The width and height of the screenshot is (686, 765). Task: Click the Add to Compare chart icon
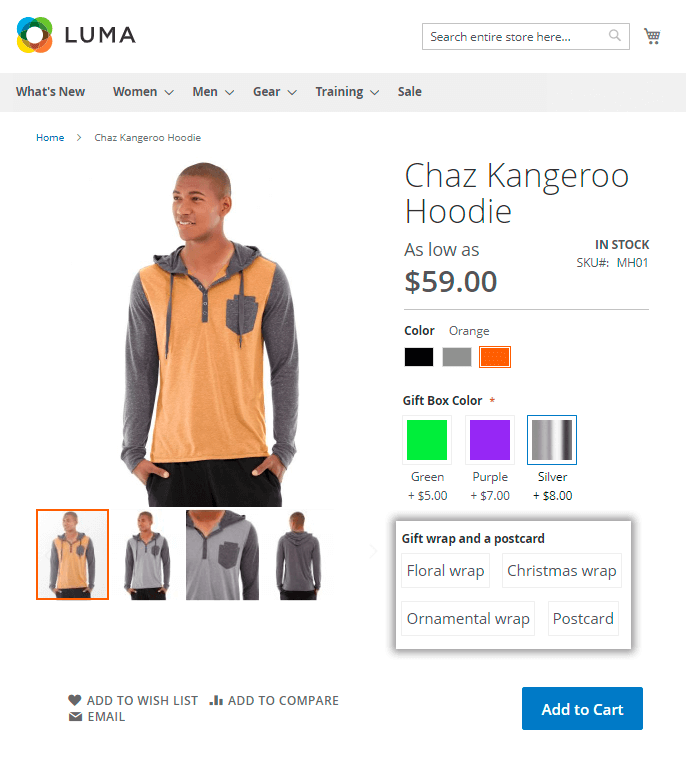[216, 700]
